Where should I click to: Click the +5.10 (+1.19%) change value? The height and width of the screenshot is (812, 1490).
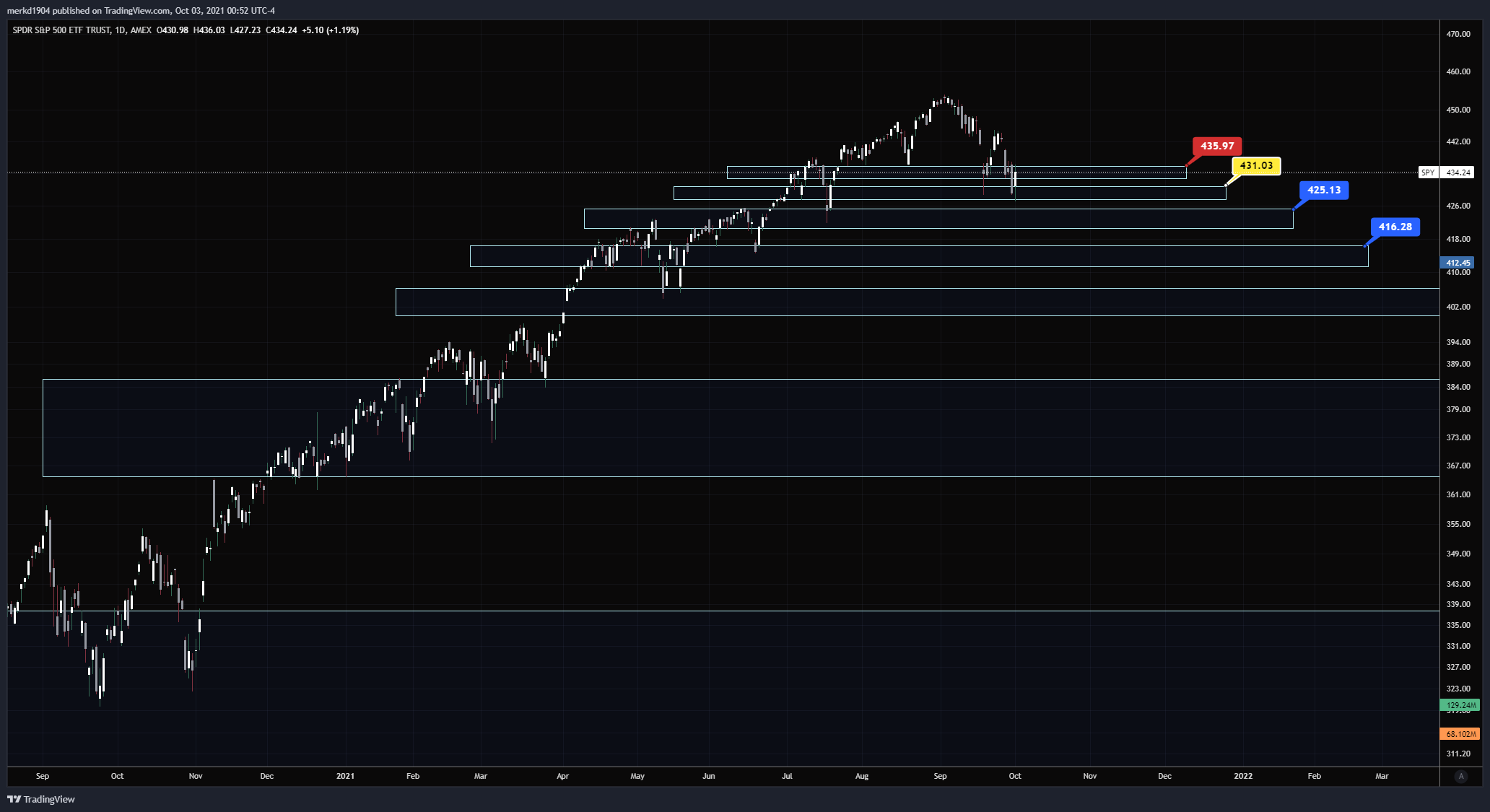coord(330,30)
